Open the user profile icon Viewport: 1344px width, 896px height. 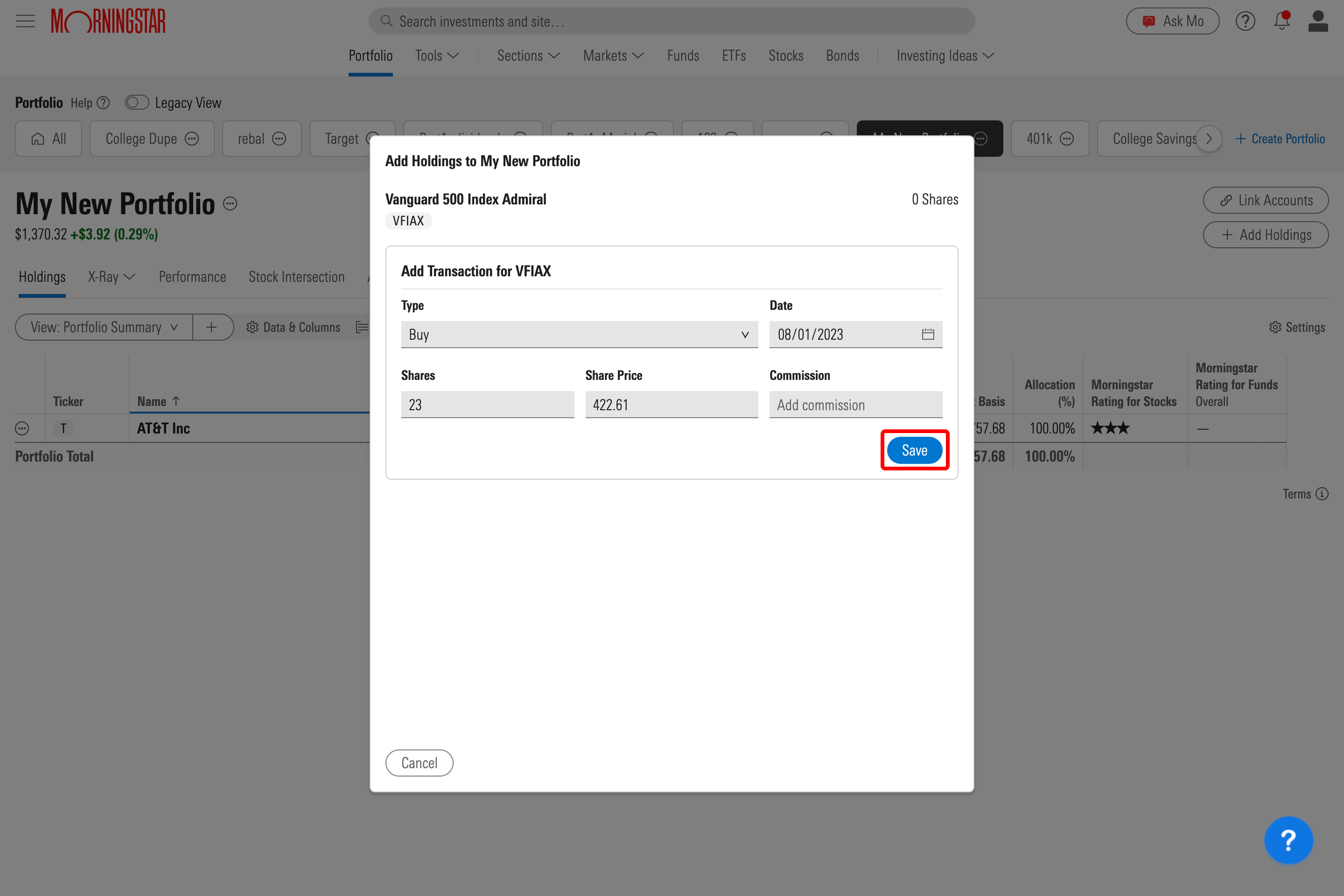tap(1318, 21)
